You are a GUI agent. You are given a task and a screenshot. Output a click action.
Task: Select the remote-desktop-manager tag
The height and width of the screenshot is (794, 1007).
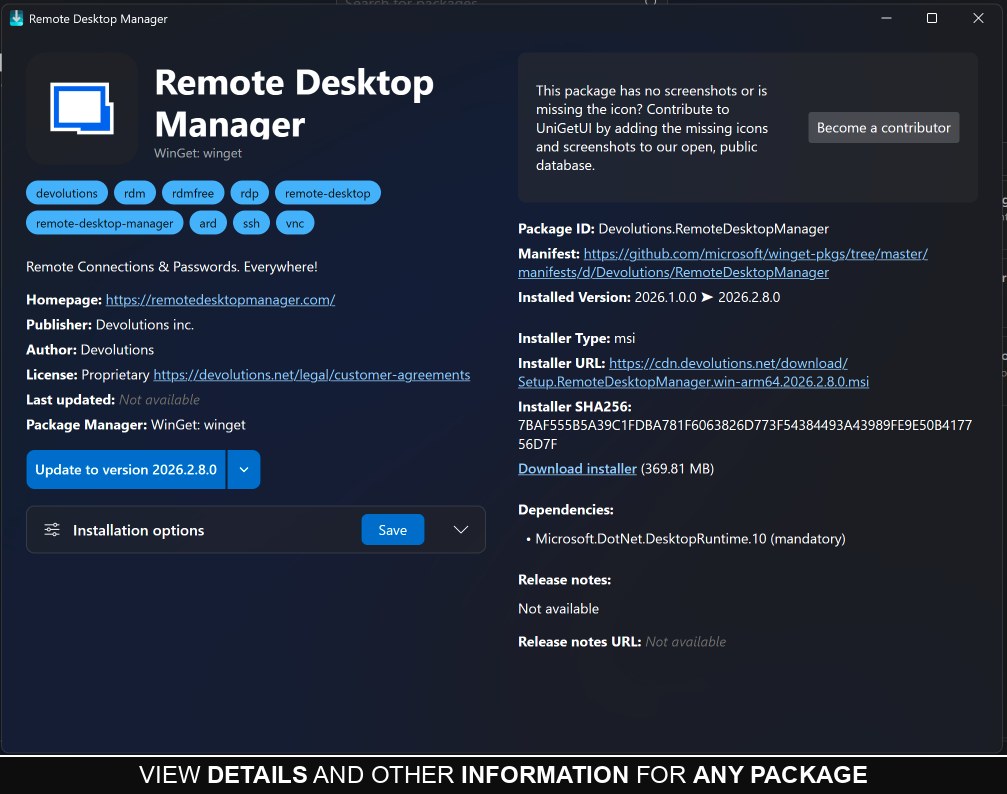(x=105, y=224)
